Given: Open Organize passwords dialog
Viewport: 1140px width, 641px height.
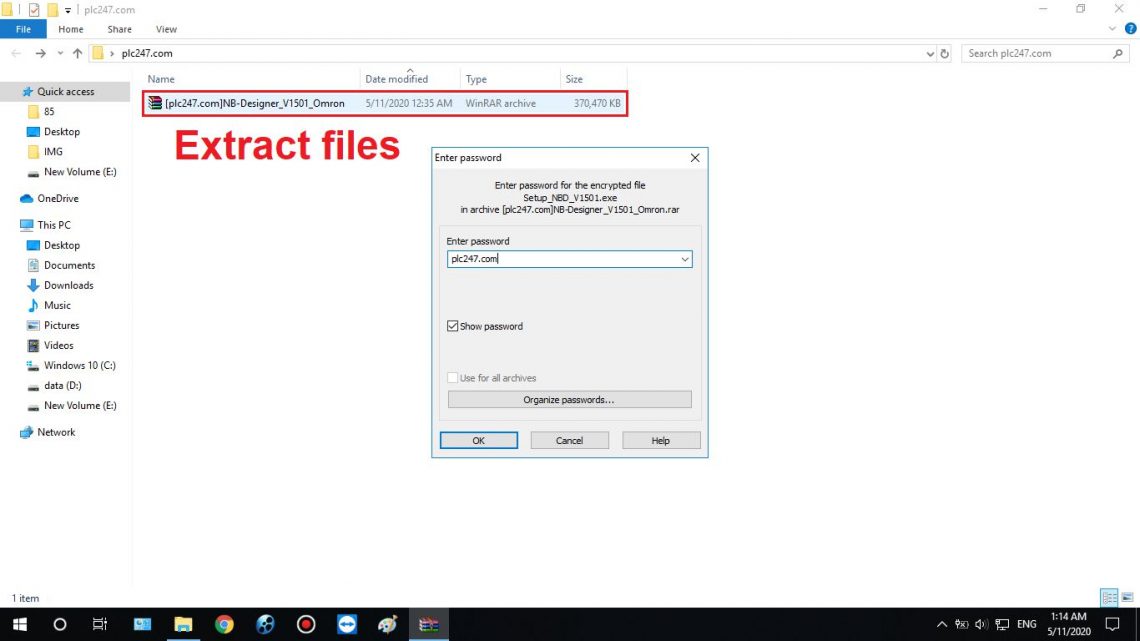Looking at the screenshot, I should (568, 399).
